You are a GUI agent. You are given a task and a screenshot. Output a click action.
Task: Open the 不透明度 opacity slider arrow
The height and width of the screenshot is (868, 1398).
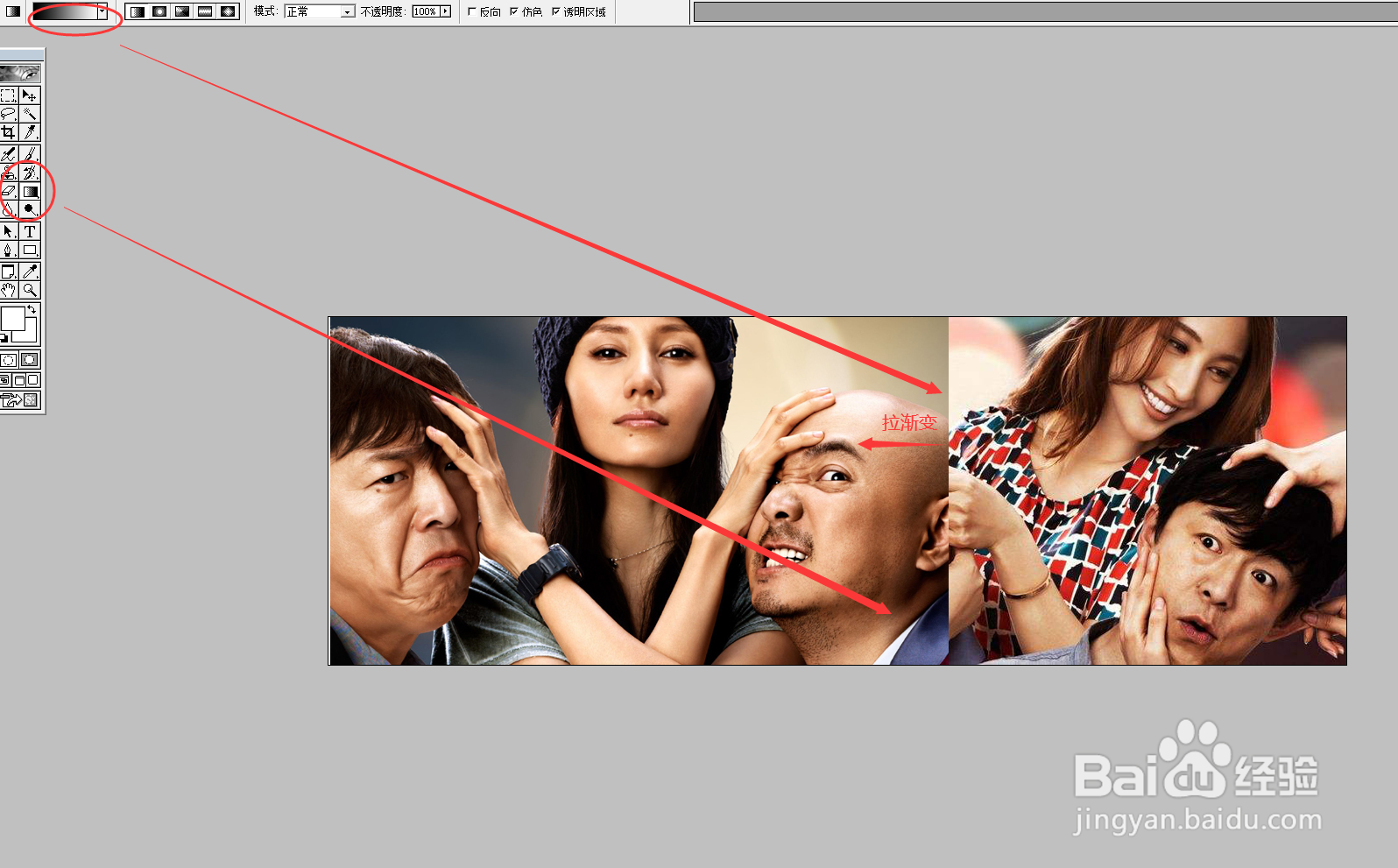(445, 11)
